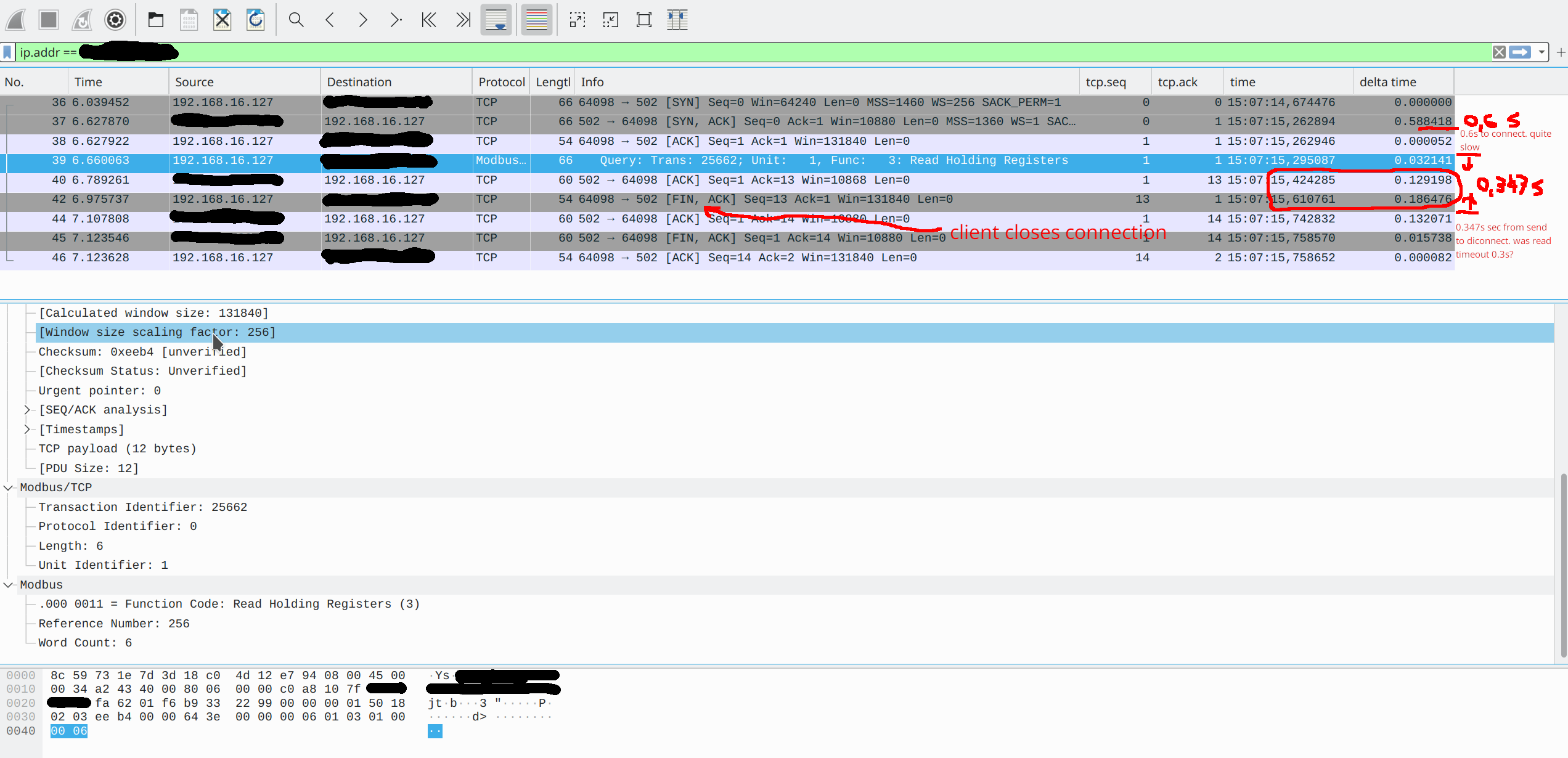Jump to first packet icon
The height and width of the screenshot is (758, 1568).
429,20
